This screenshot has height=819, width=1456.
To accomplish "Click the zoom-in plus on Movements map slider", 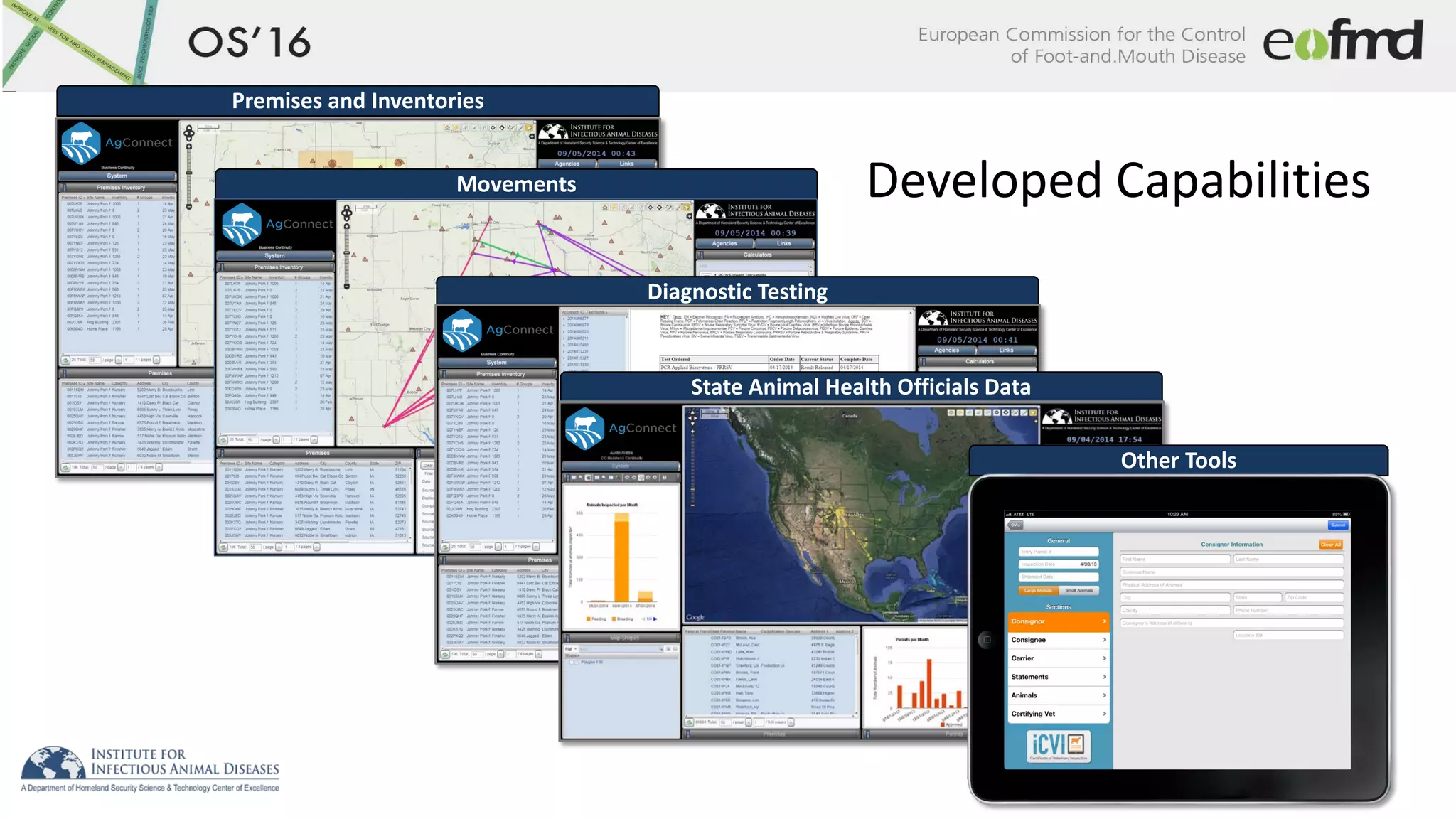I will click(x=347, y=226).
